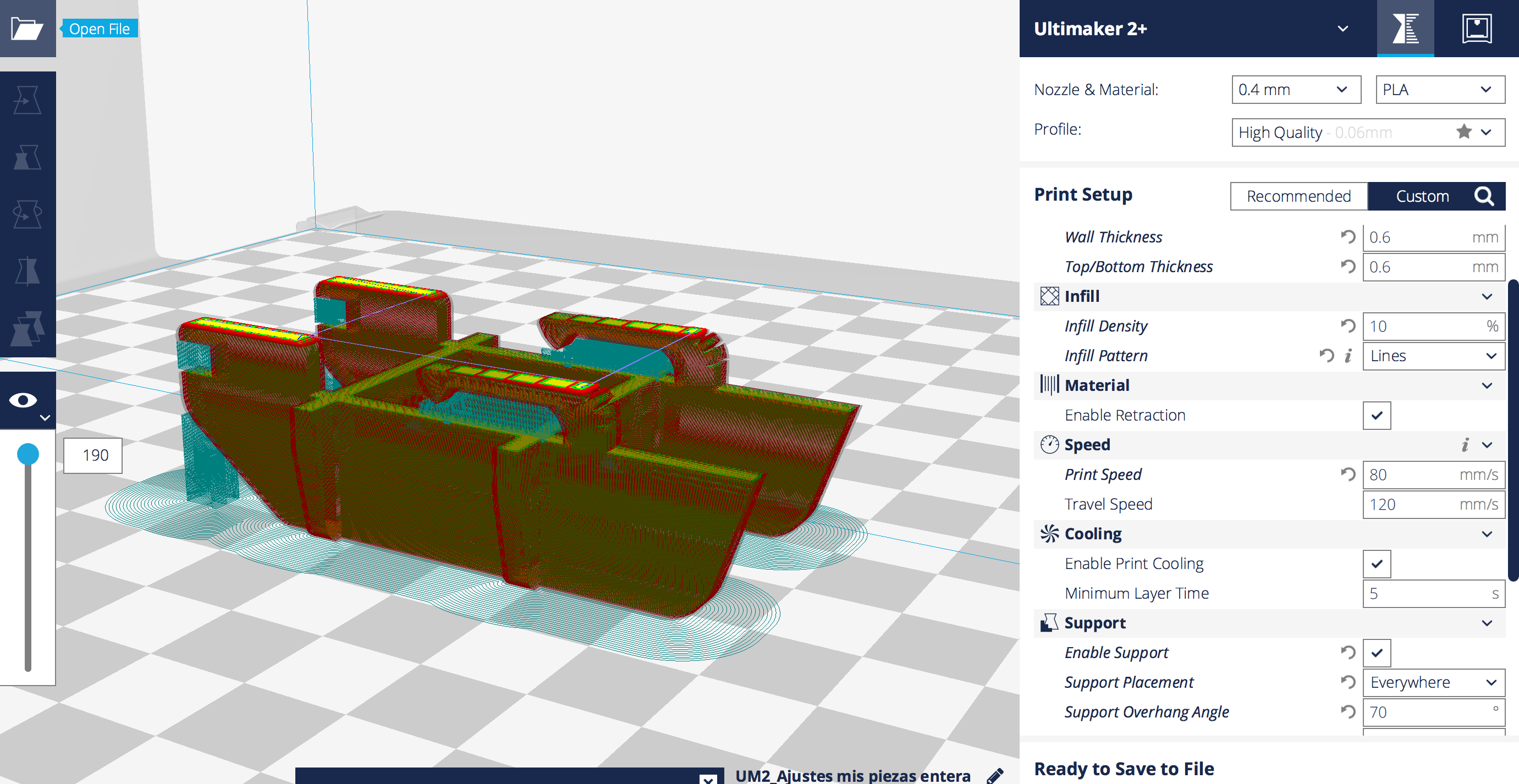Open the Infill Pattern Lines dropdown
The image size is (1519, 784).
tap(1433, 356)
